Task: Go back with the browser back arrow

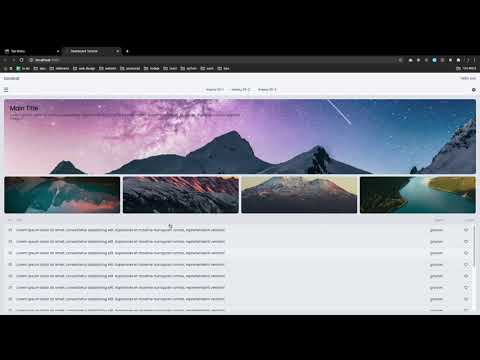Action: click(x=6, y=60)
